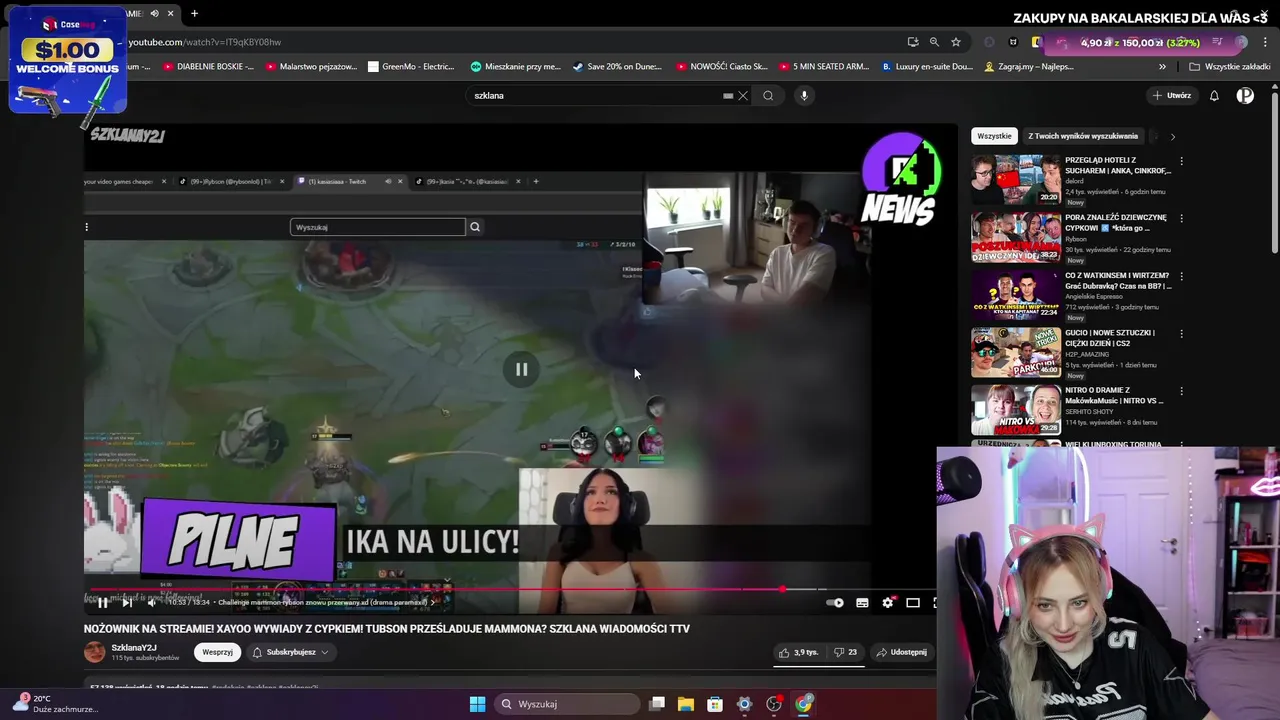Select the Wszystkie filter chip
Viewport: 1280px width, 720px height.
tap(994, 136)
